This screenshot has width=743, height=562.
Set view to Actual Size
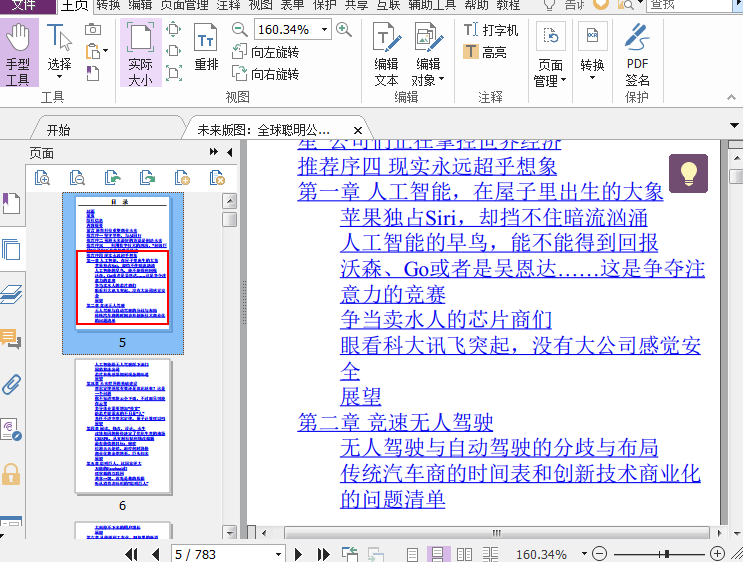141,53
